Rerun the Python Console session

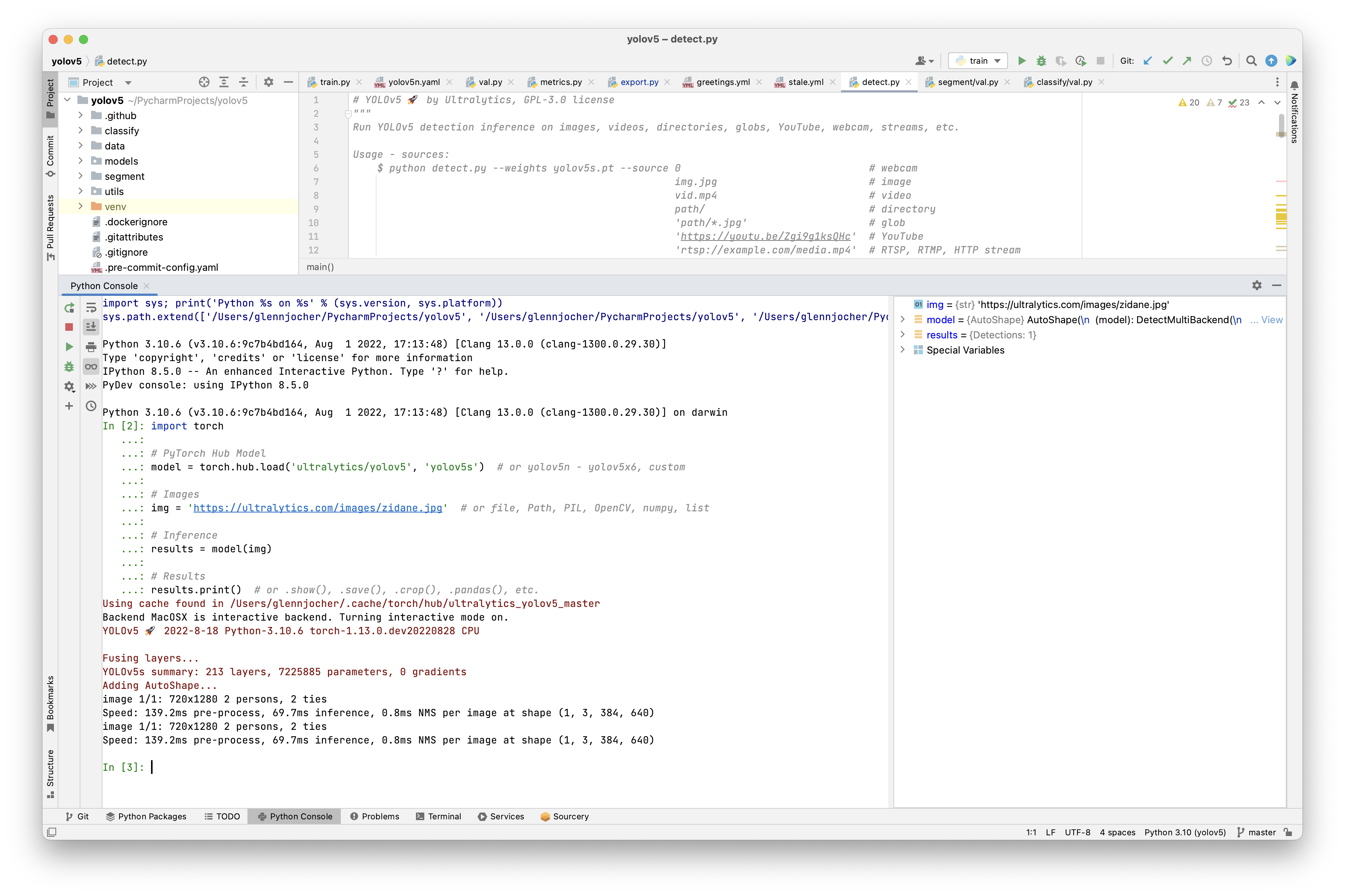[69, 307]
